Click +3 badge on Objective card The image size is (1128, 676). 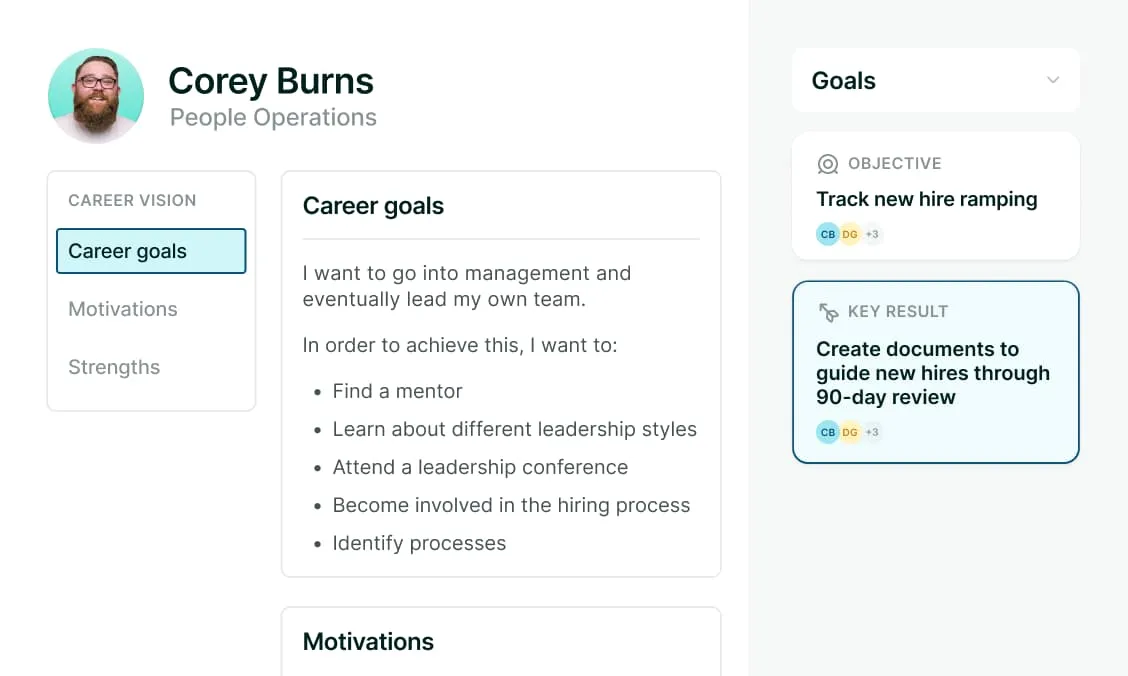click(872, 235)
